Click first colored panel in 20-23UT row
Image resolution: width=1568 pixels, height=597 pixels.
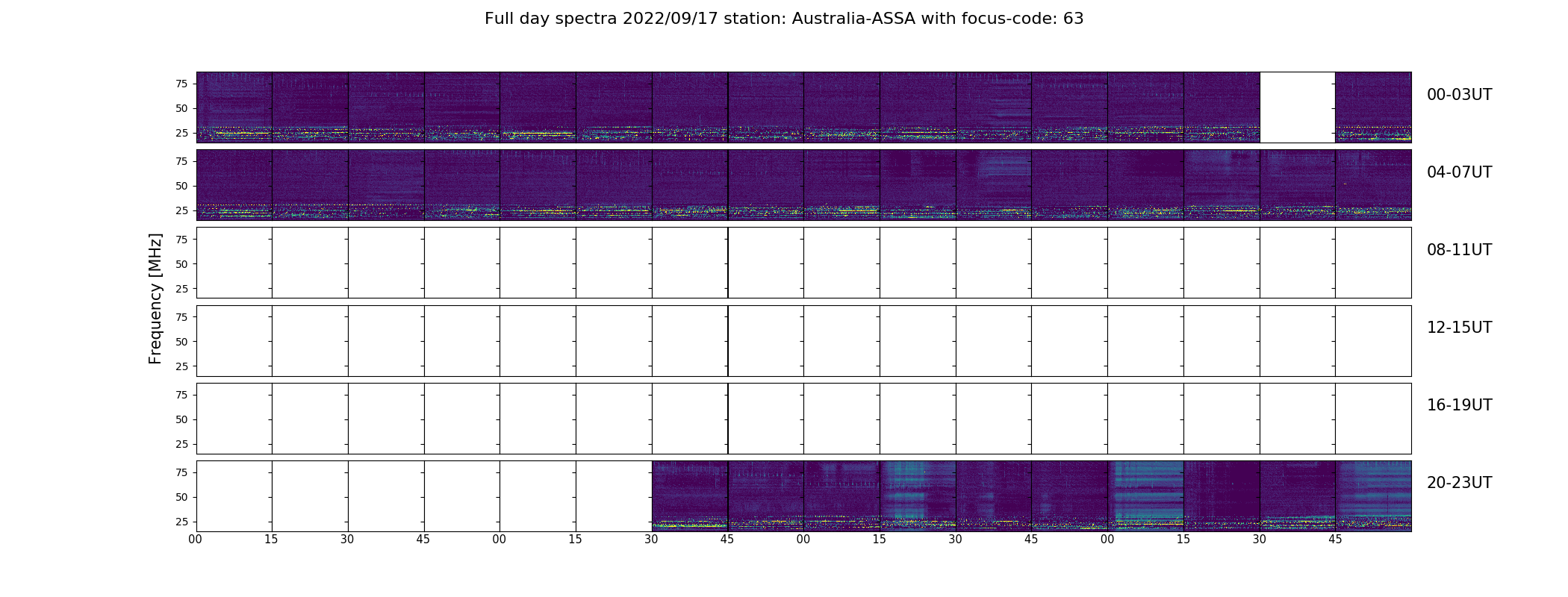point(690,496)
